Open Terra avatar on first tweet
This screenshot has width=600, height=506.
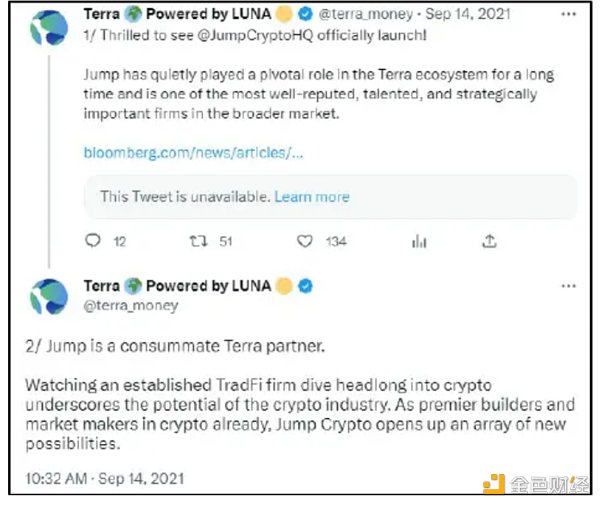tap(48, 29)
